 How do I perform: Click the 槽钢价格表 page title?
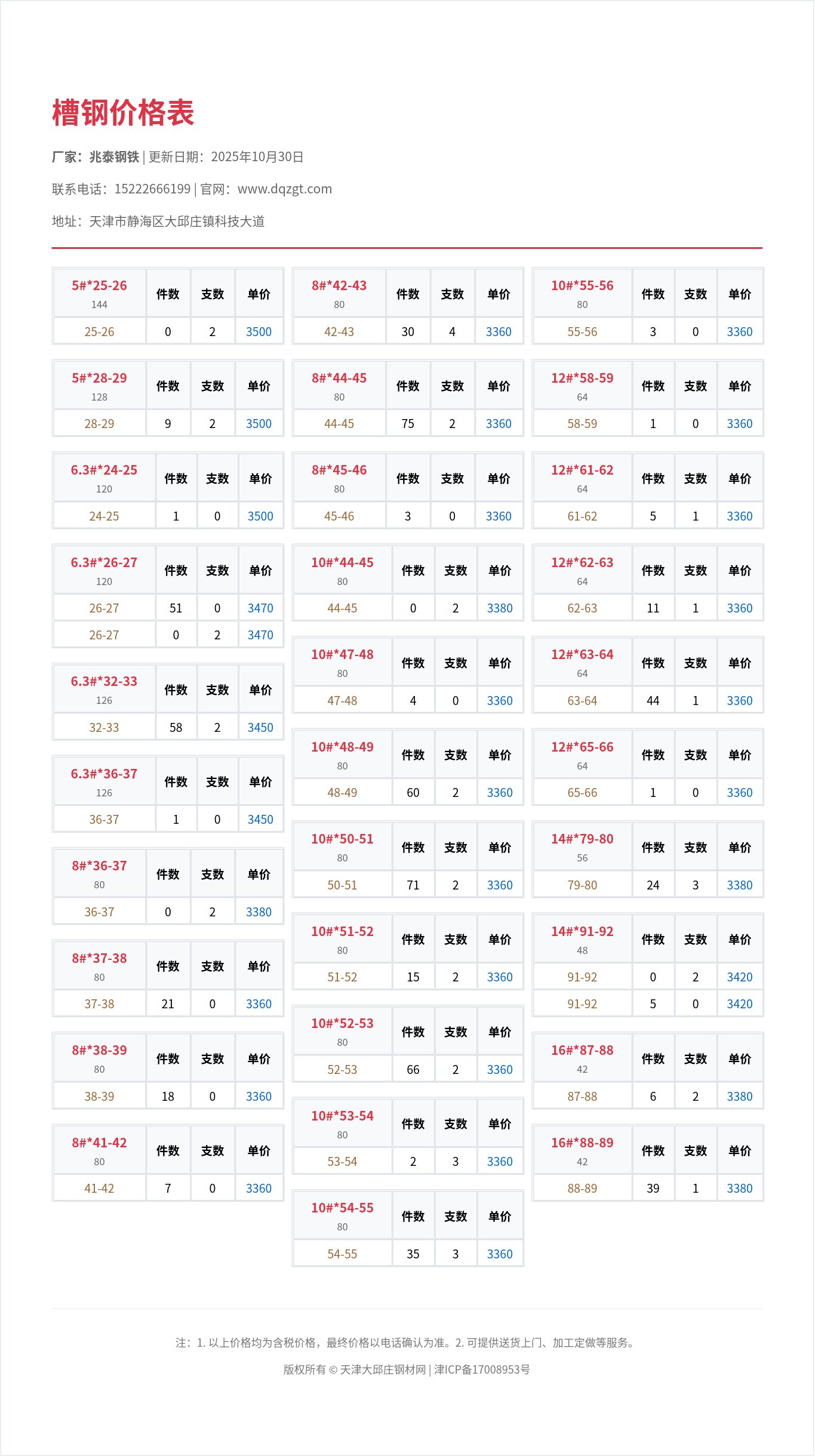(123, 113)
